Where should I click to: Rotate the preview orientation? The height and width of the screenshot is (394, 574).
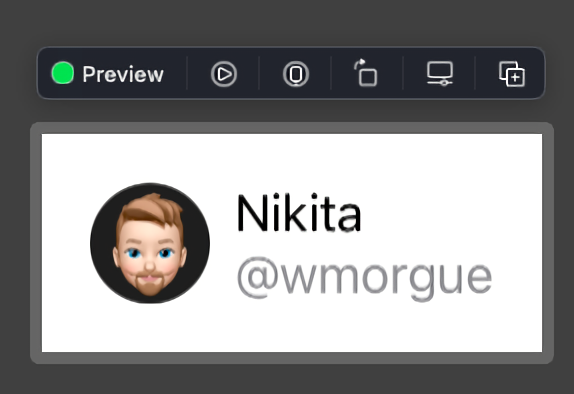pos(366,73)
